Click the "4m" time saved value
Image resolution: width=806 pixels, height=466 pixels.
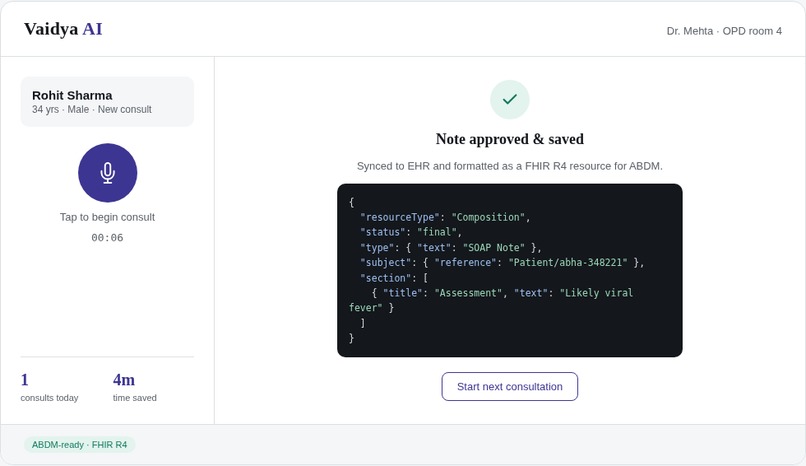coord(124,380)
